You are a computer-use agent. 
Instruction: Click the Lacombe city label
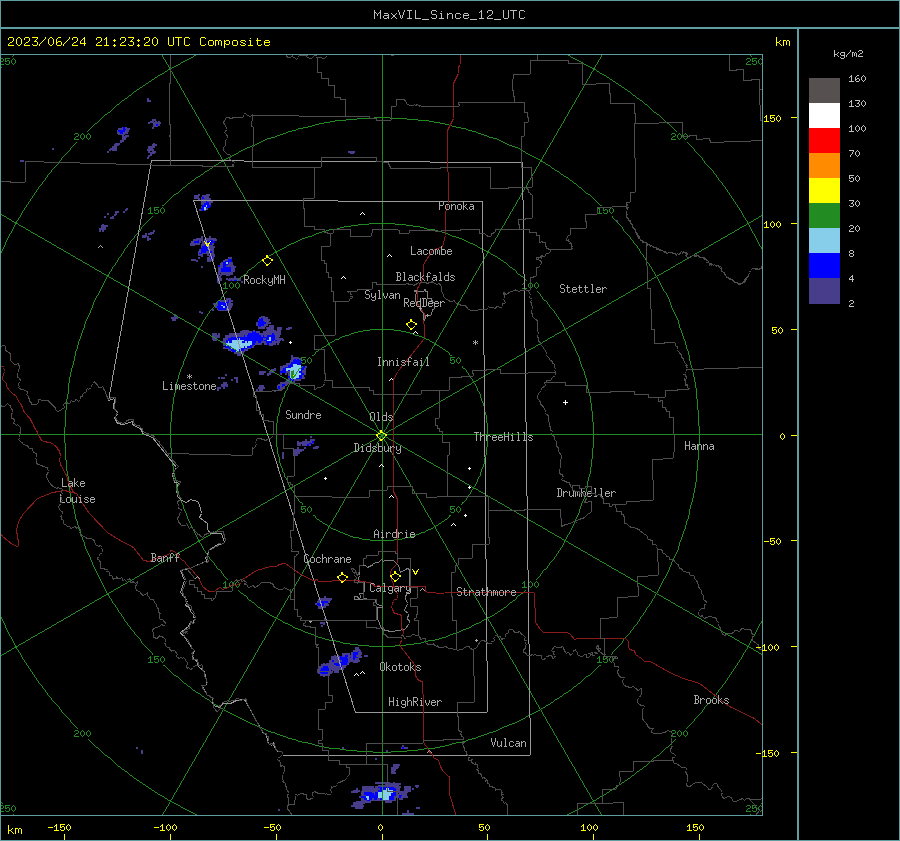(431, 251)
